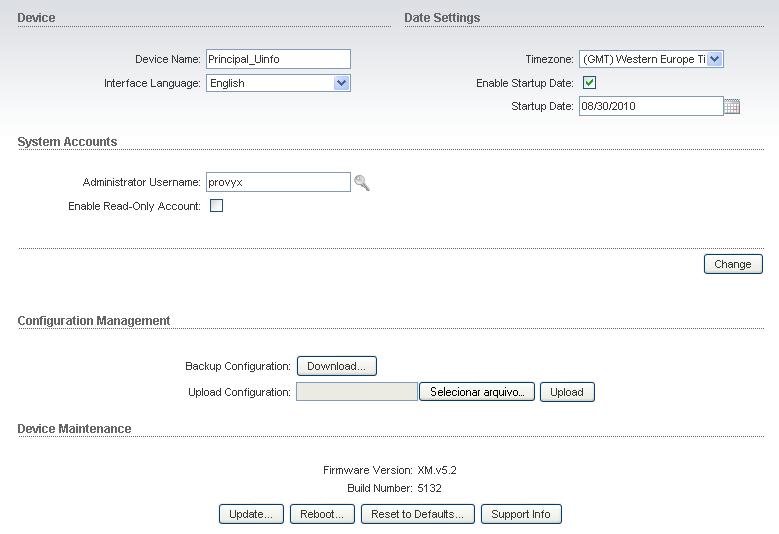Open the Interface Language dropdown
Viewport: 779px width, 534px height.
coord(341,83)
